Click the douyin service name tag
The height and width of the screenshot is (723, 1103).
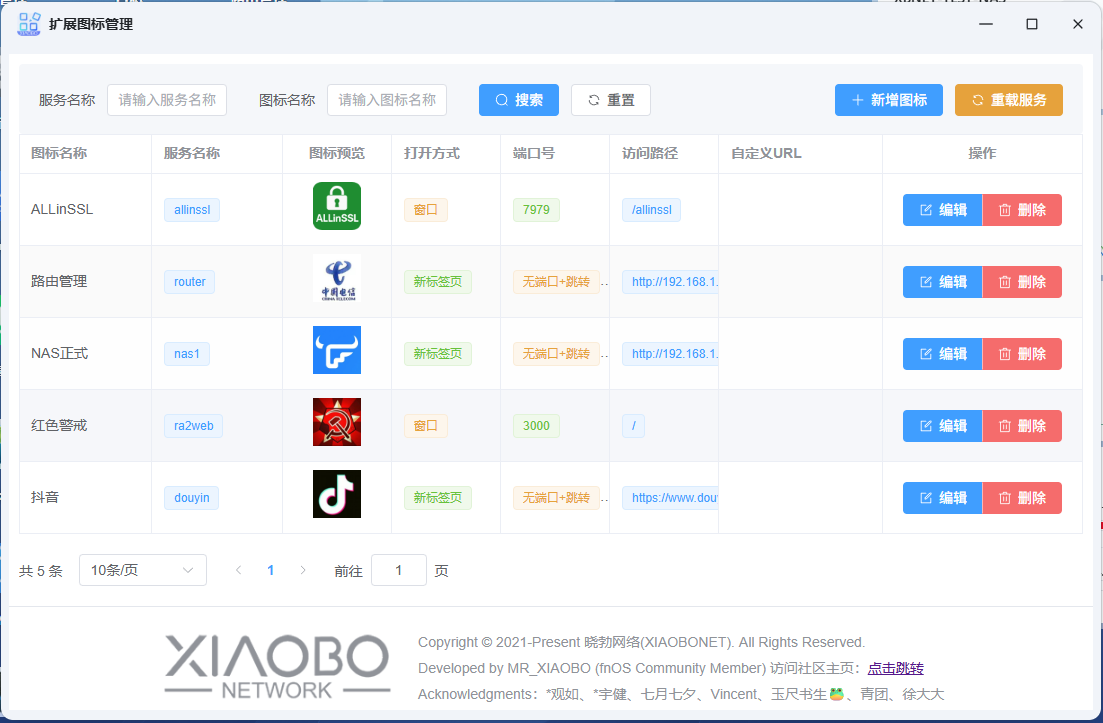click(192, 498)
